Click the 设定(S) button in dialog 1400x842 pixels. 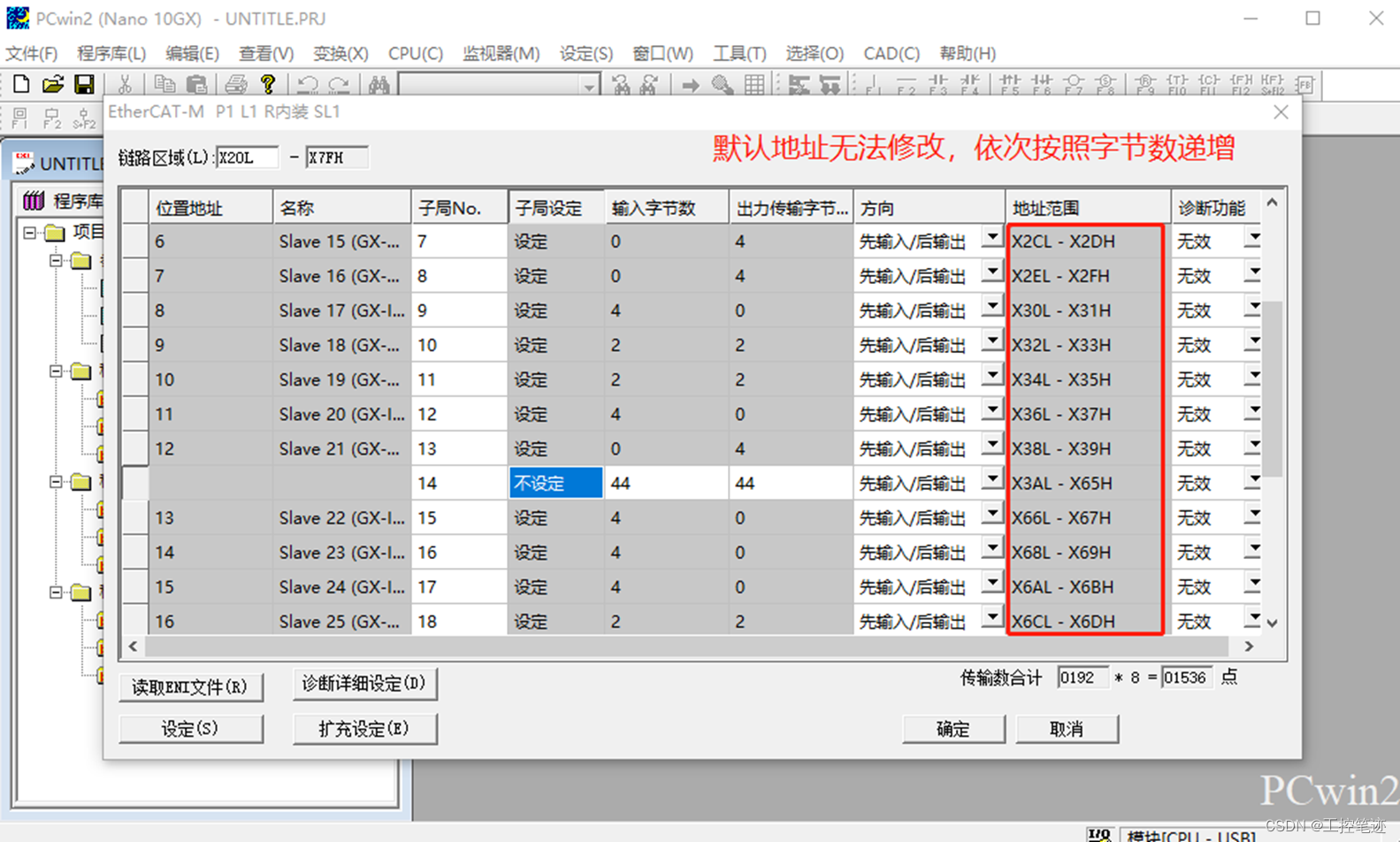(x=190, y=729)
